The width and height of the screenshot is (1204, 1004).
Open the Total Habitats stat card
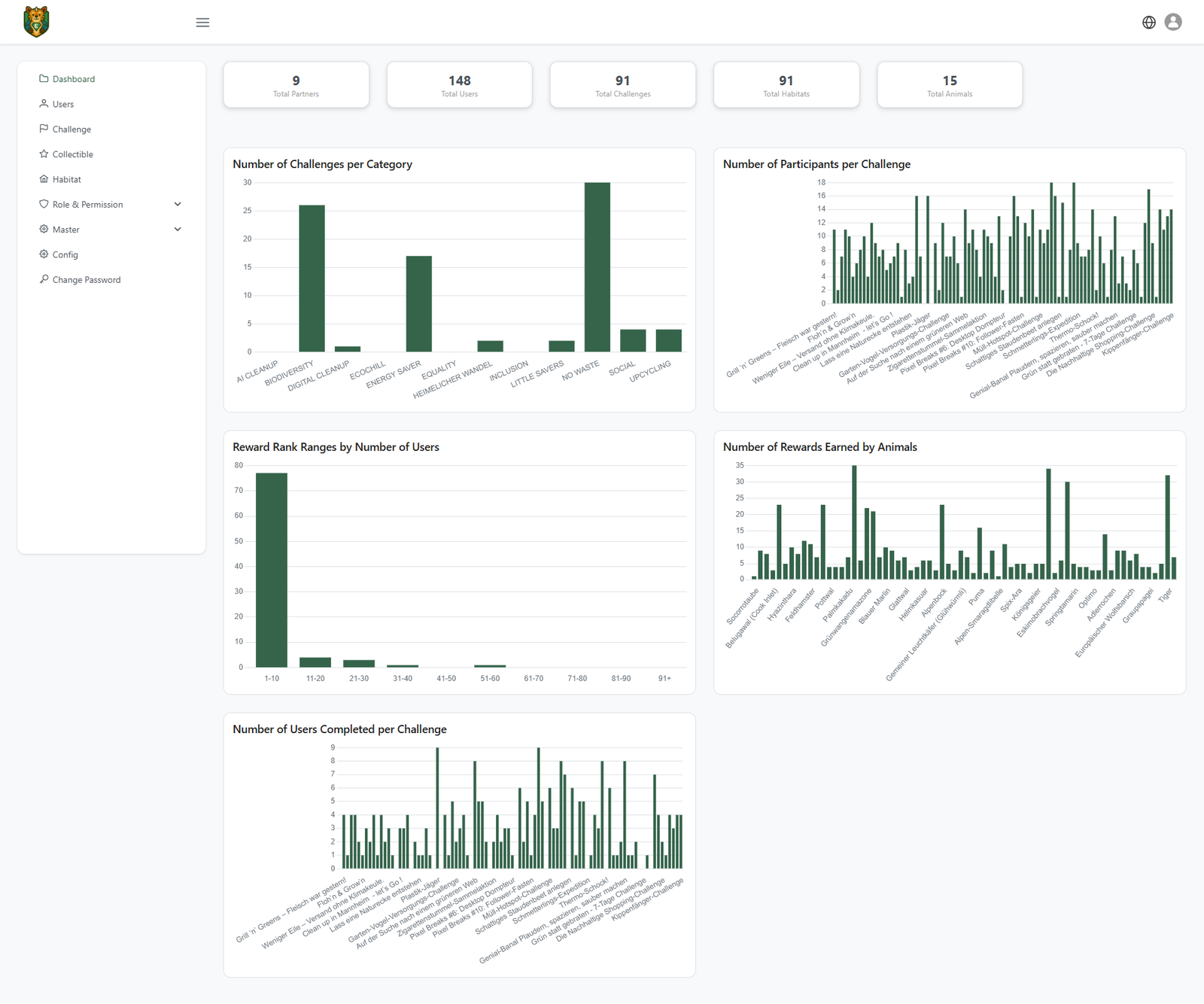coord(786,85)
